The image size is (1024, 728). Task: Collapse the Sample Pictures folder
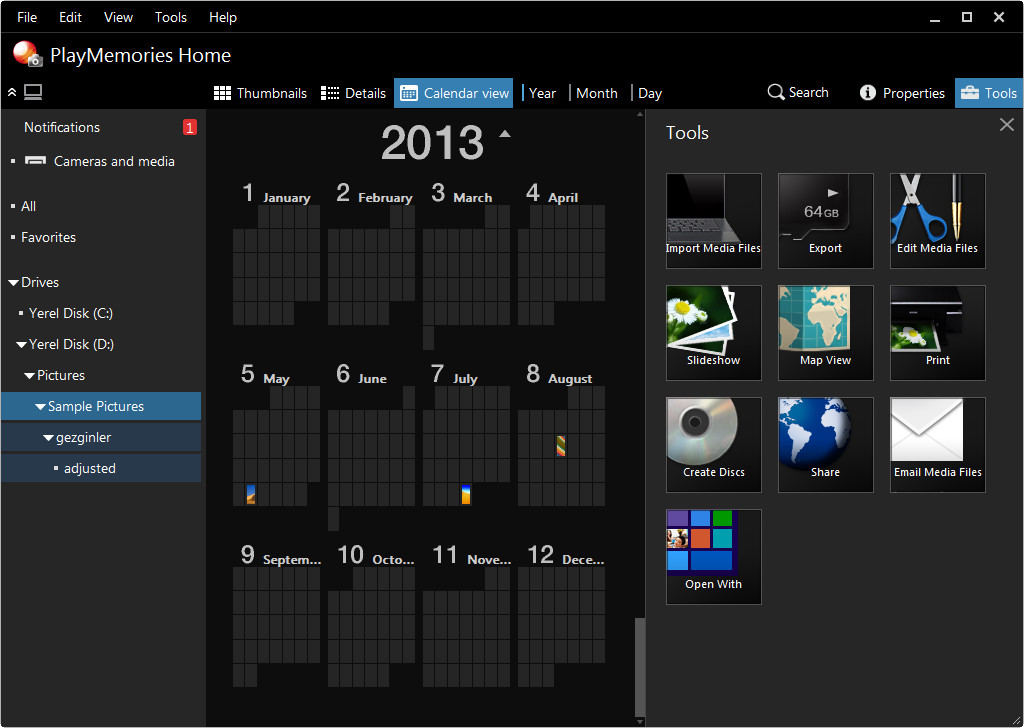(40, 407)
